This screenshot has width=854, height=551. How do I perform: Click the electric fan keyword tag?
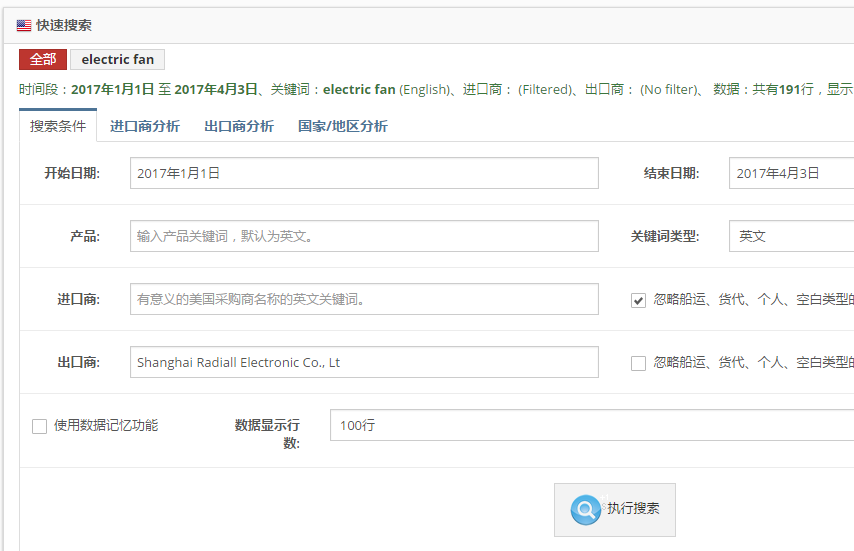tap(118, 60)
